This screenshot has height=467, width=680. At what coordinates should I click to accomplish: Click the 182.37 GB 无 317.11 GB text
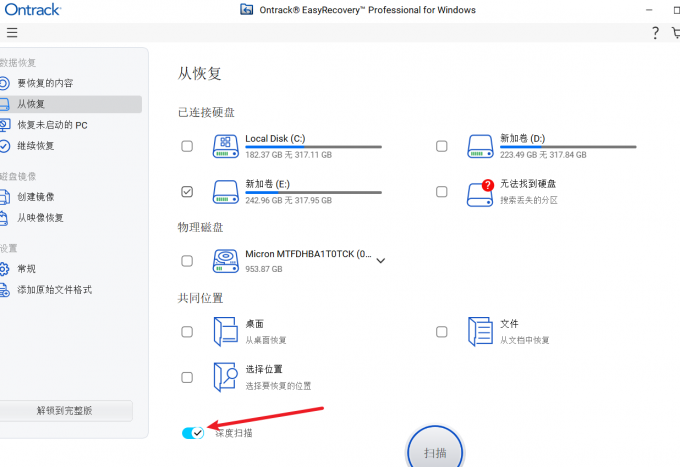288,155
